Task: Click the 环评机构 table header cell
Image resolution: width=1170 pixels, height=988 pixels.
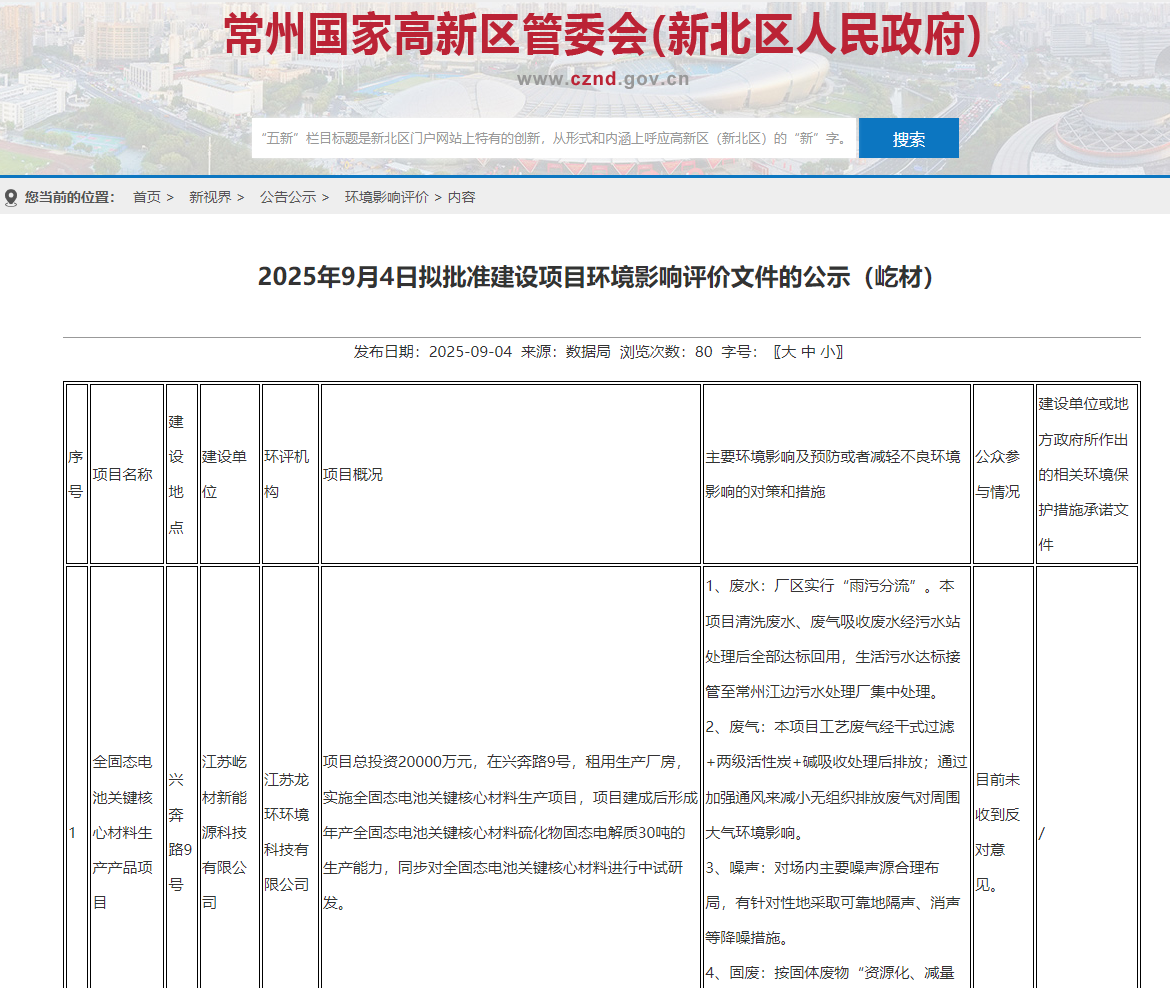Action: [x=290, y=474]
